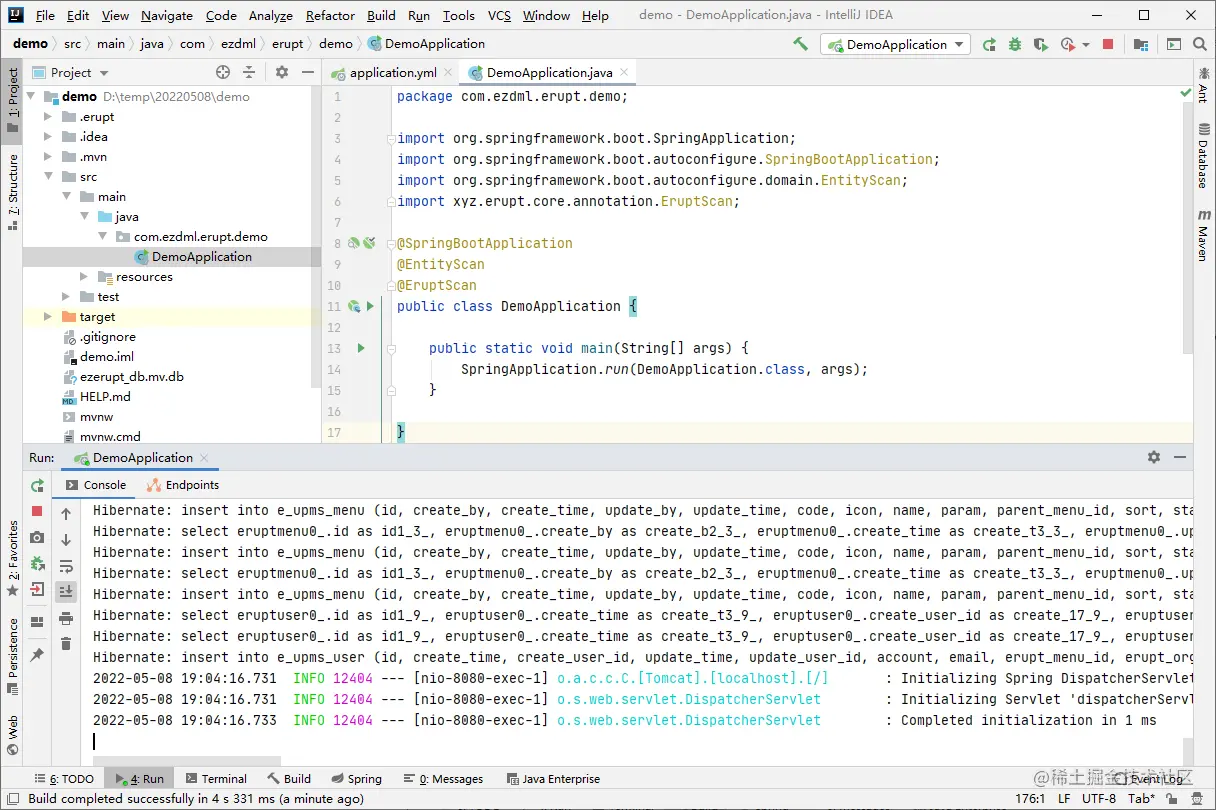Click the camera thread dump icon

click(37, 537)
